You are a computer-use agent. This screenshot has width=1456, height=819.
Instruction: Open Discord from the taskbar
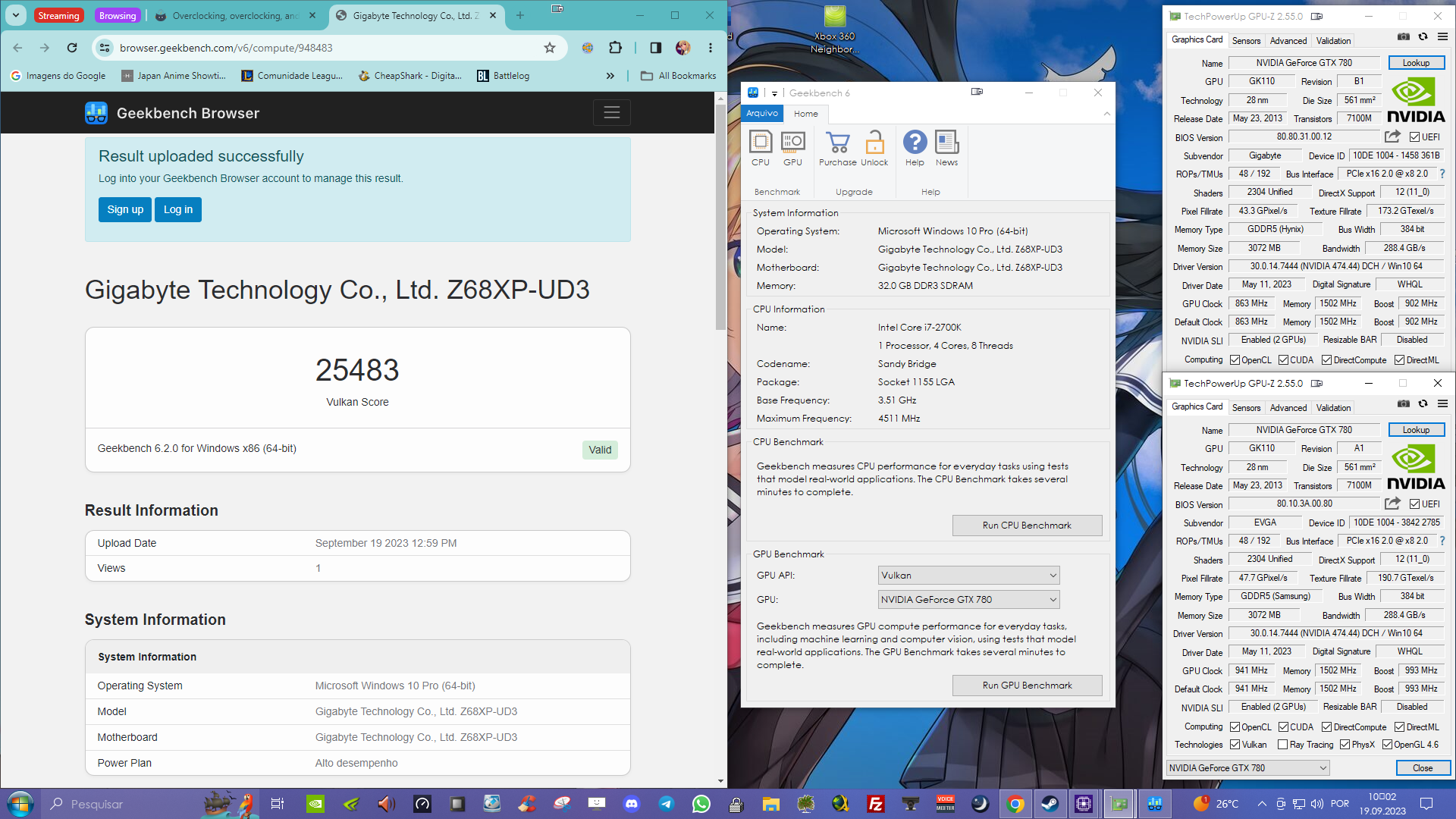tap(632, 804)
